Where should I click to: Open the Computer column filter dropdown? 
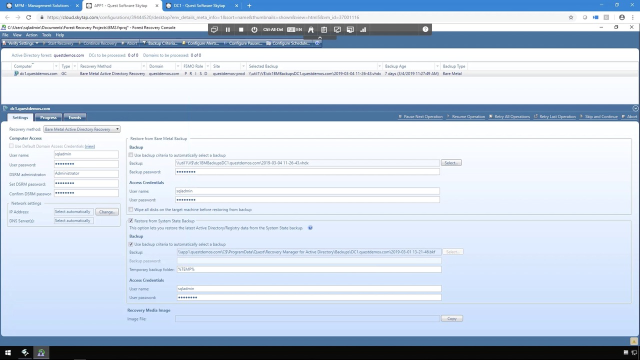[x=56, y=66]
